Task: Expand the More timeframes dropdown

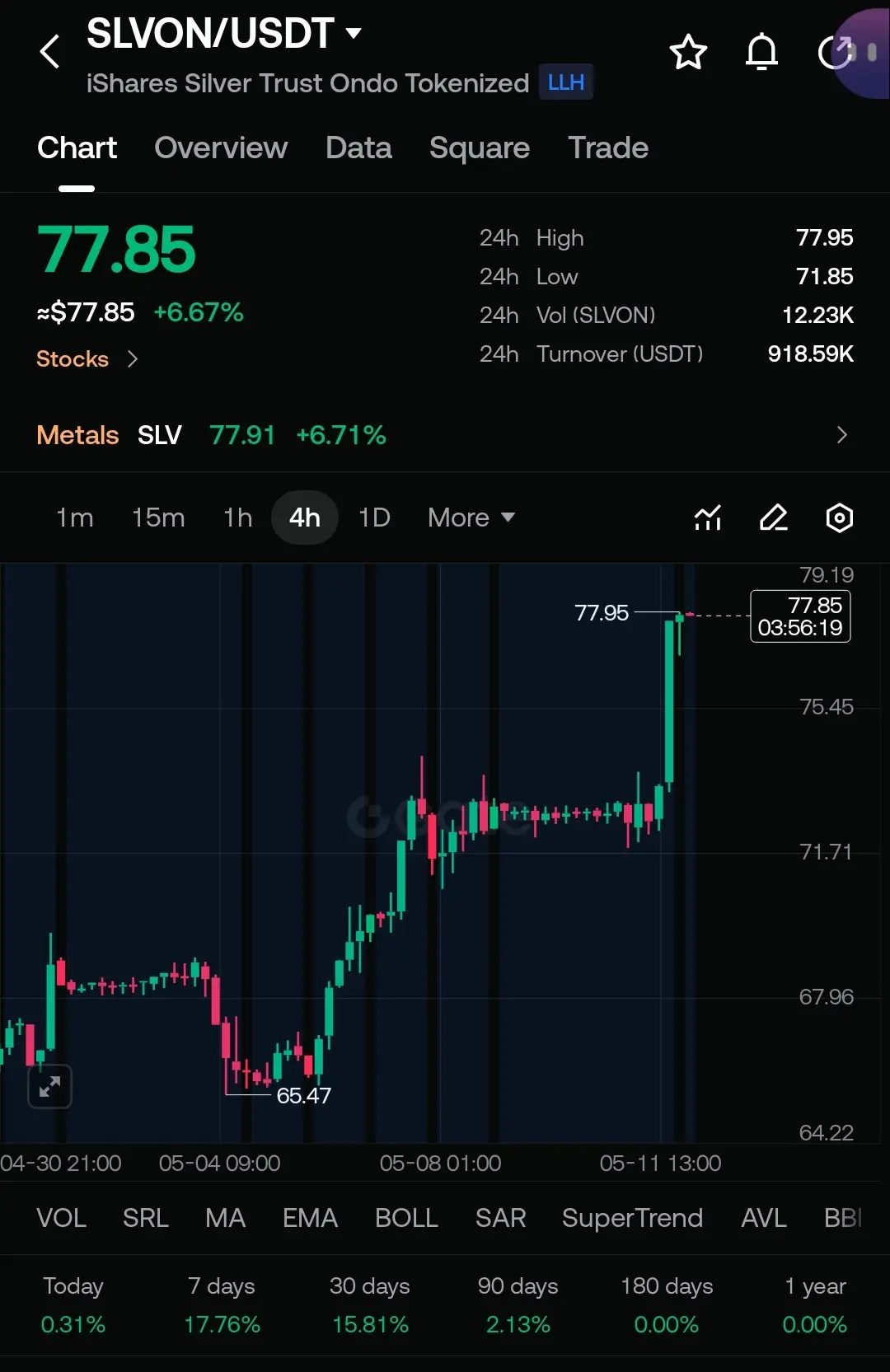Action: [x=471, y=517]
